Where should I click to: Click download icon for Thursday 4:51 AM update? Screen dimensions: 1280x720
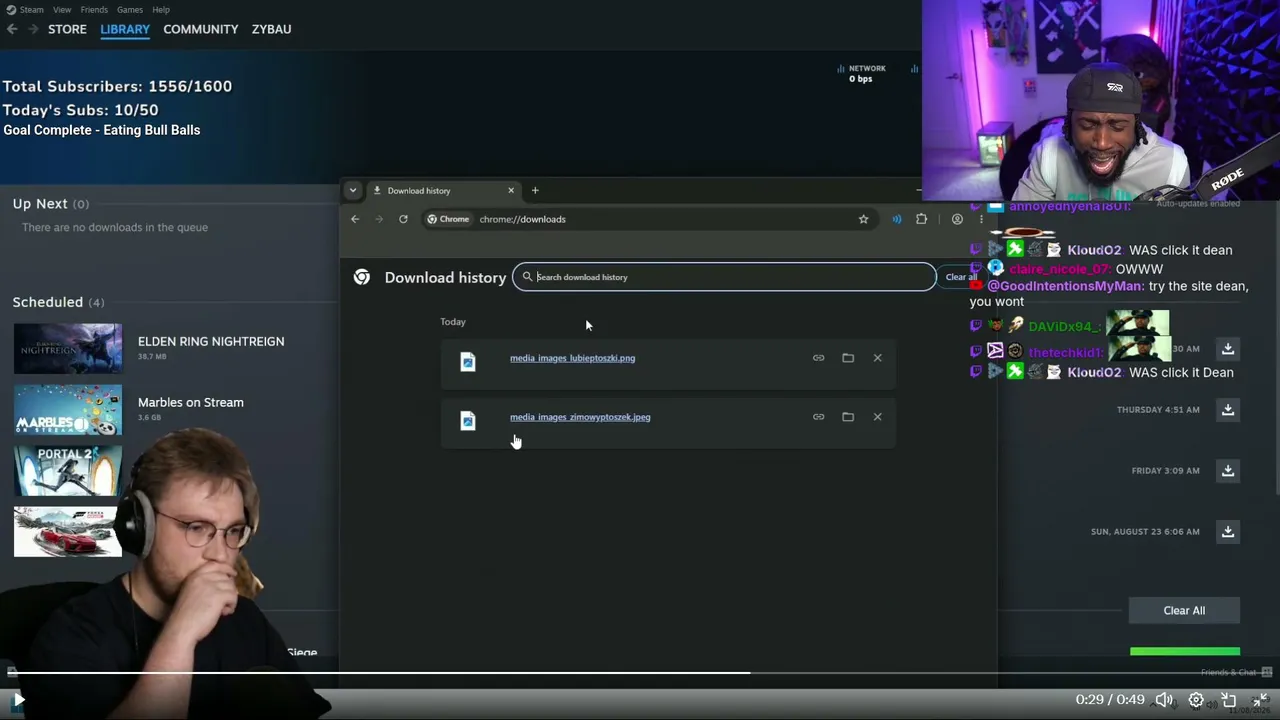pos(1227,409)
